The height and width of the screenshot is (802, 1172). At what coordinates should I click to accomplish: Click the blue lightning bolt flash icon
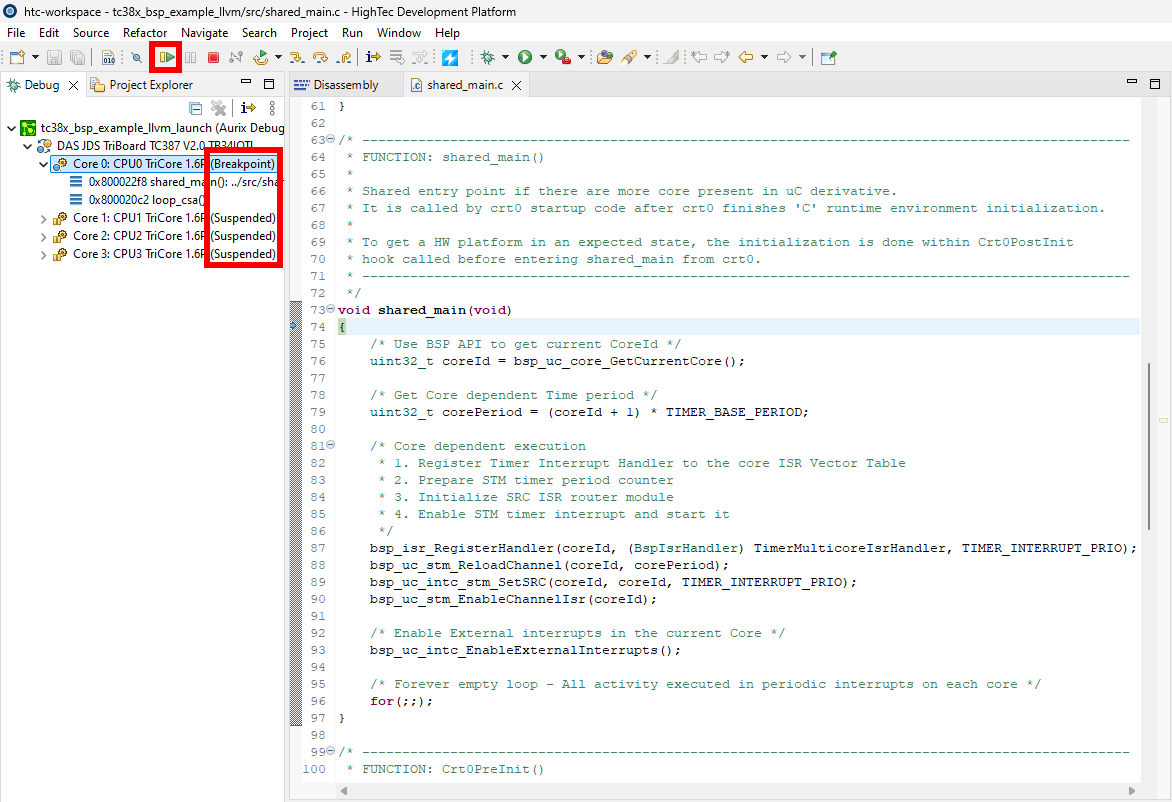point(450,58)
